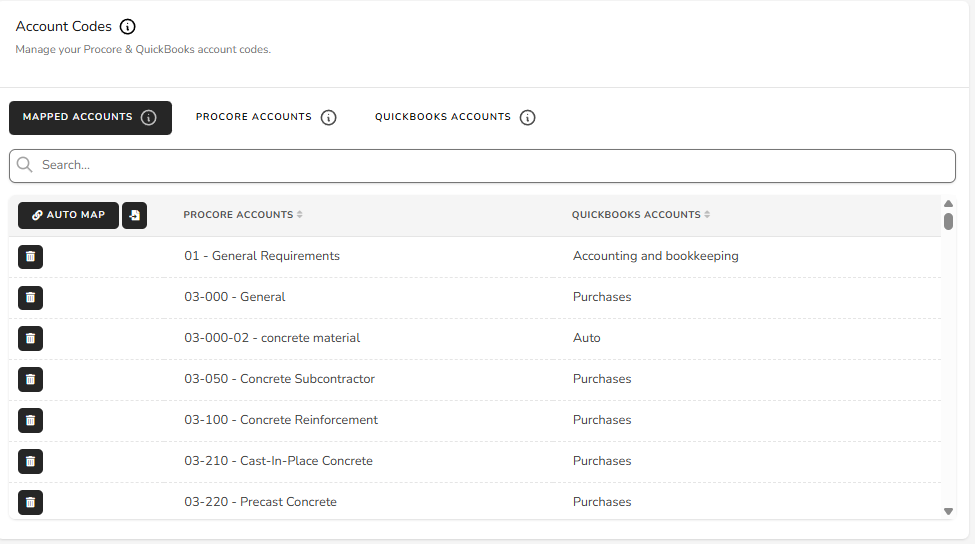Delete the 03-000 - General mapping
This screenshot has height=544, width=975.
tap(30, 298)
